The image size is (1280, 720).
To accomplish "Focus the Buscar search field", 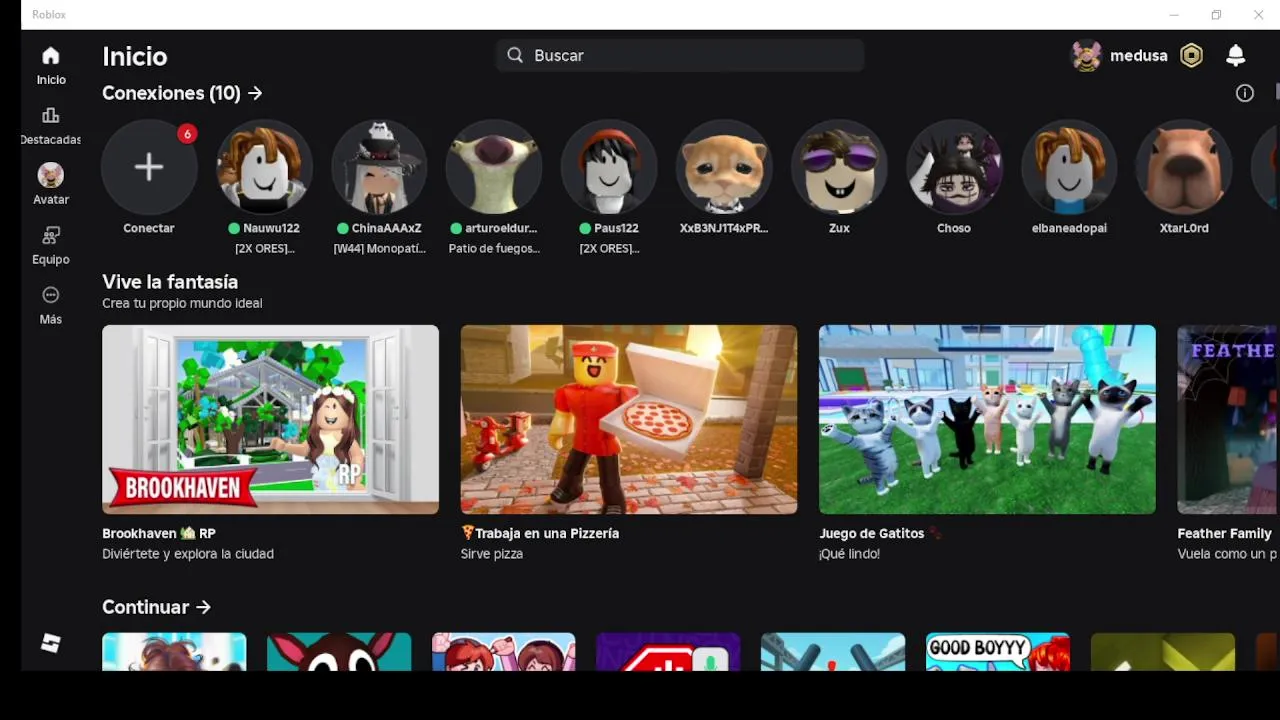I will coord(680,55).
